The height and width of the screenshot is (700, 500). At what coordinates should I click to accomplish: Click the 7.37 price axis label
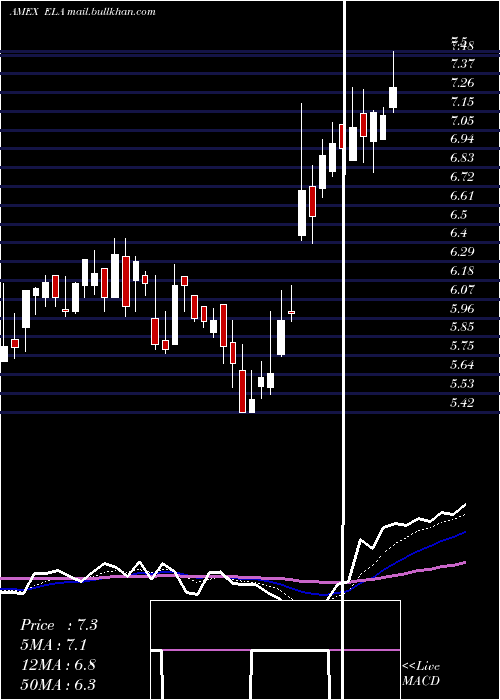coord(462,64)
